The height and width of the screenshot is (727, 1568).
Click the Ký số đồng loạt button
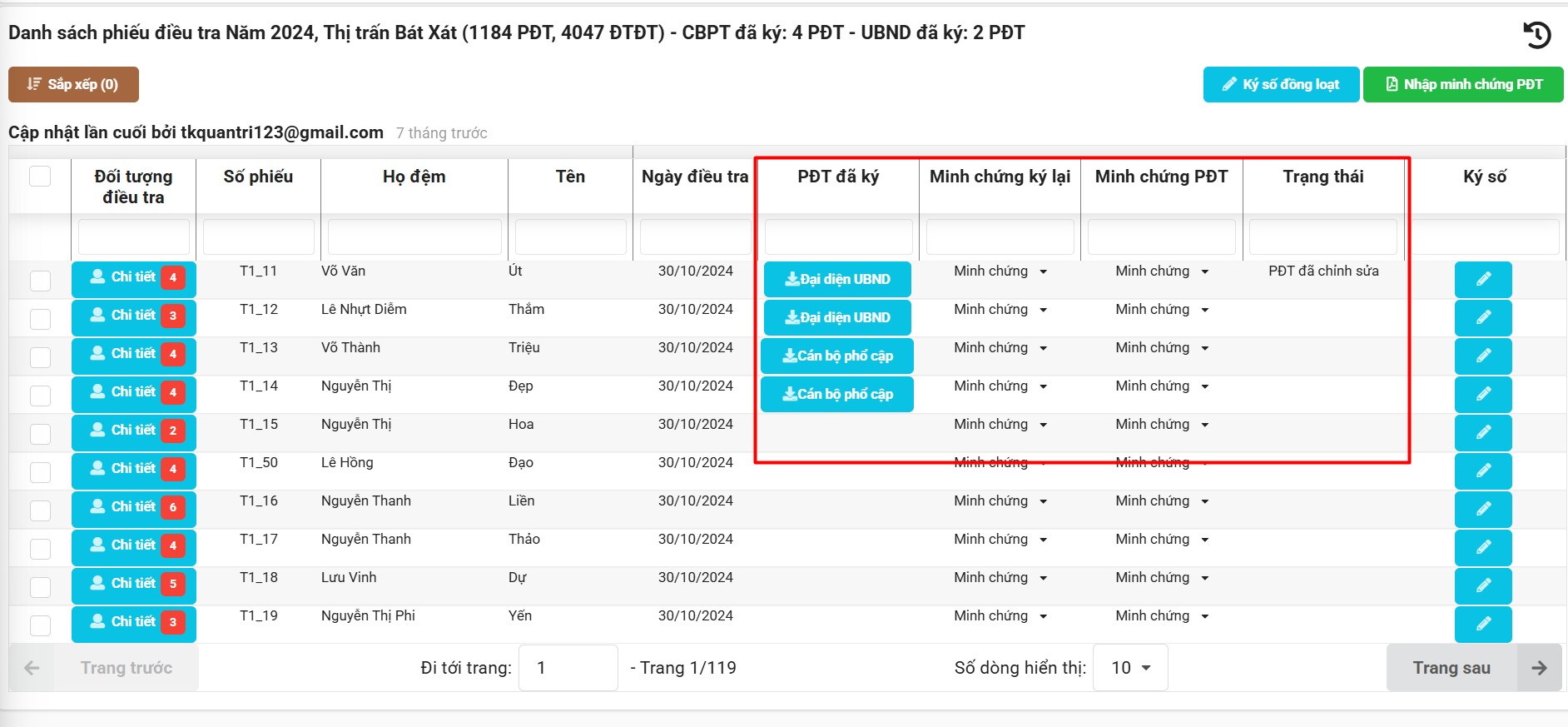(1281, 85)
